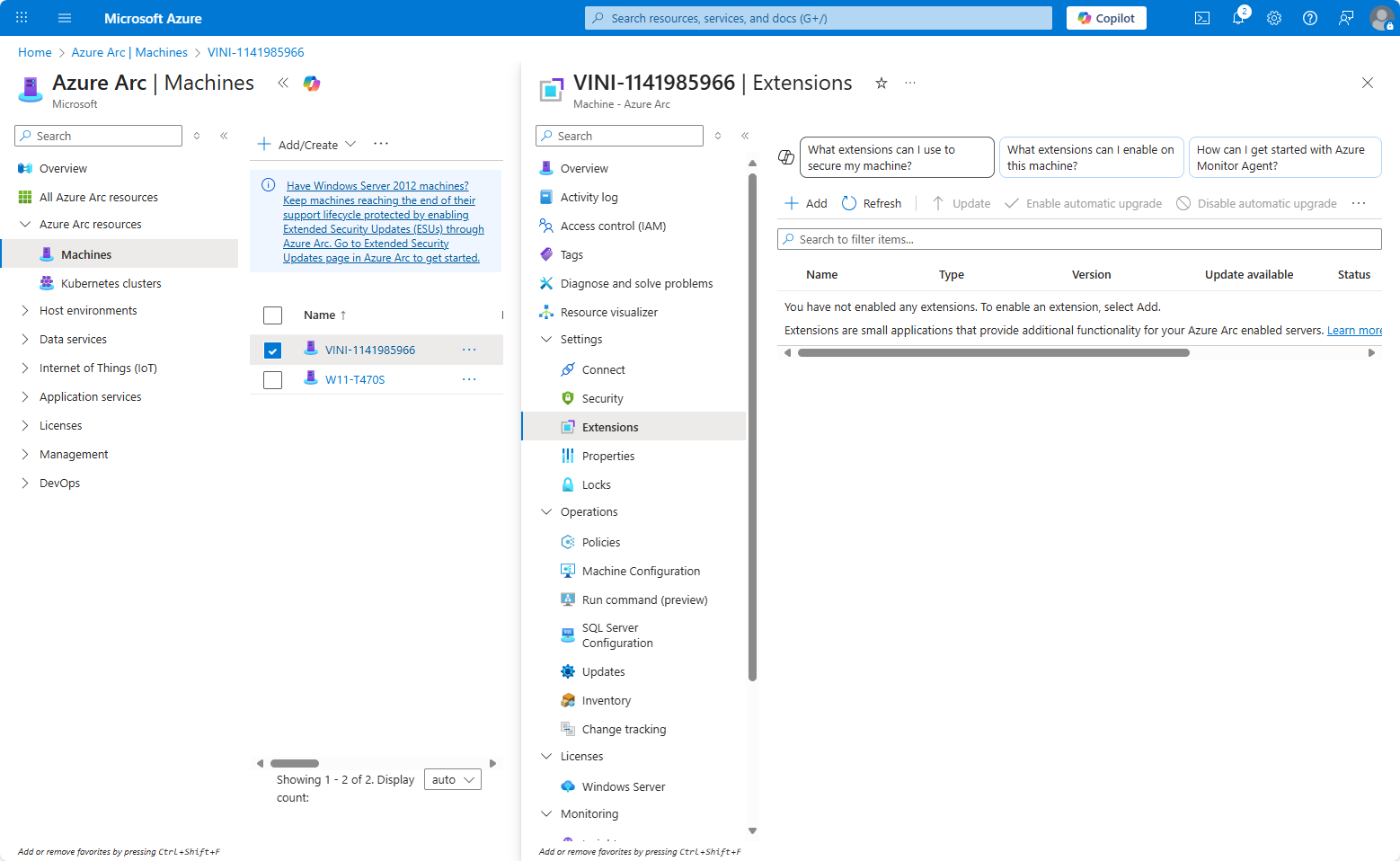Screen dimensions: 1400x861
Task: Open Cloud Shell from the top bar
Action: pos(1201,18)
